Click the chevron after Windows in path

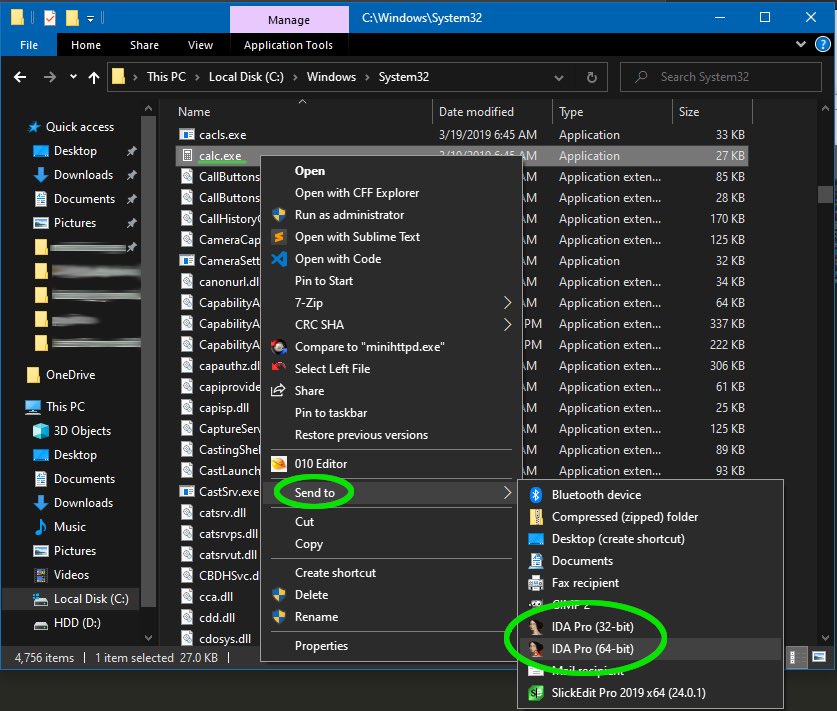(x=367, y=77)
